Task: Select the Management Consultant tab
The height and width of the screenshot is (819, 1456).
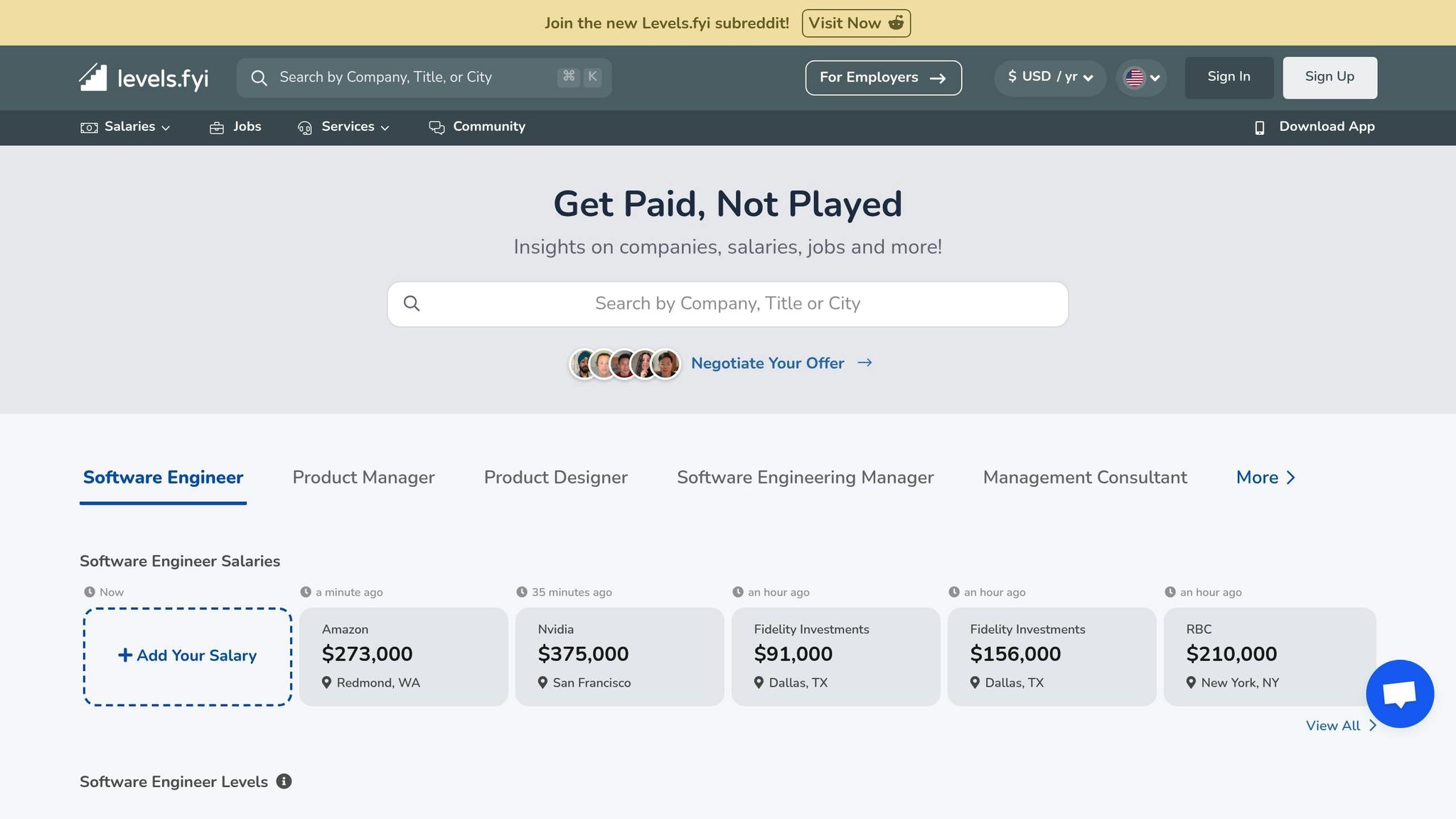Action: (x=1085, y=477)
